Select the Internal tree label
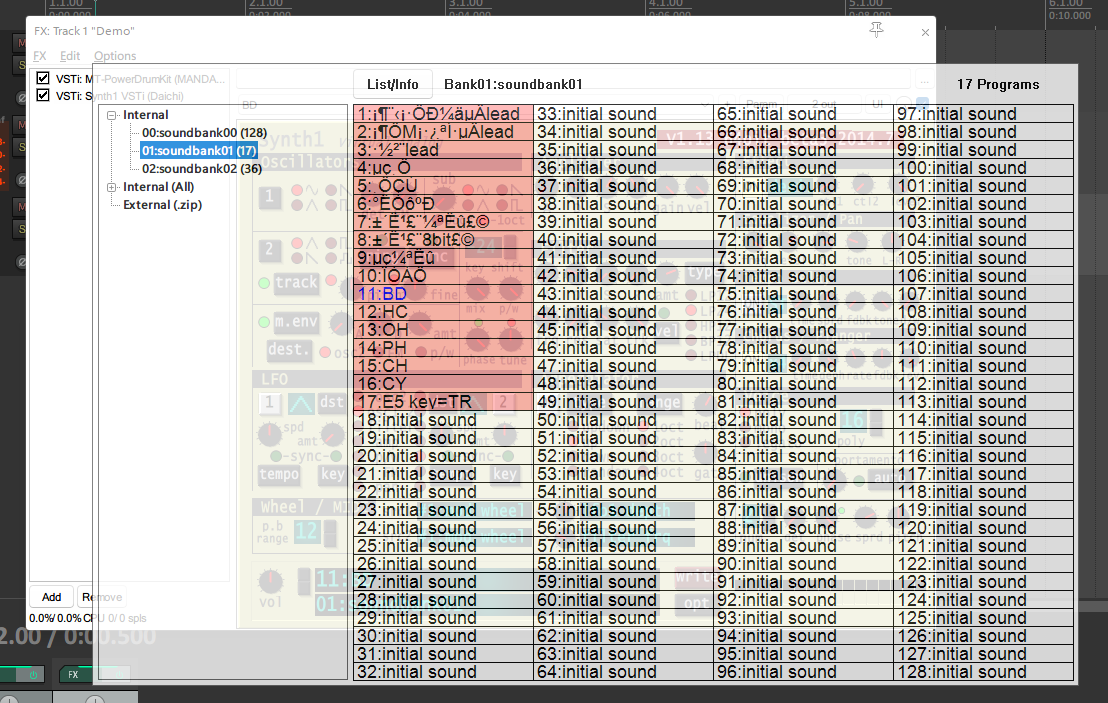Viewport: 1108px width, 703px height. tap(146, 114)
